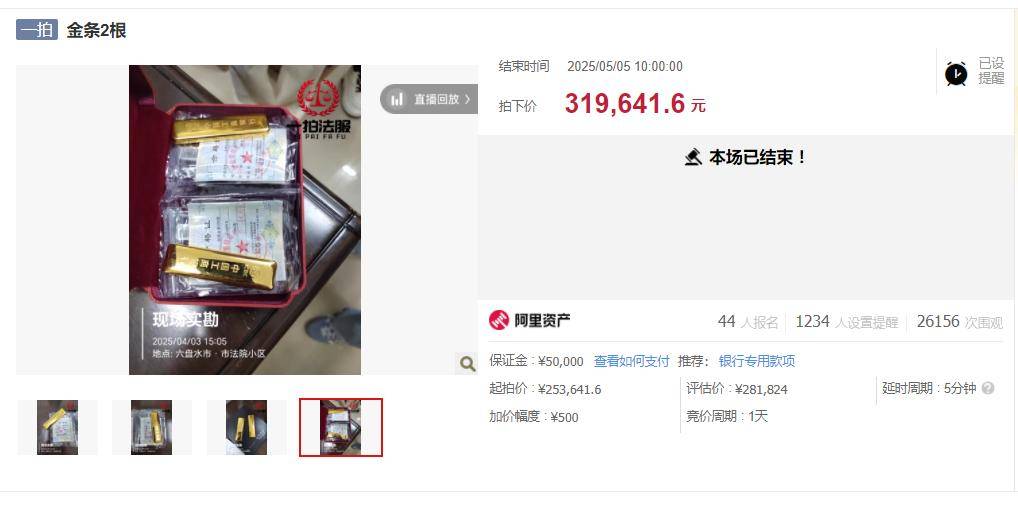
Task: Select the second gold bar thumbnail
Action: click(x=151, y=427)
